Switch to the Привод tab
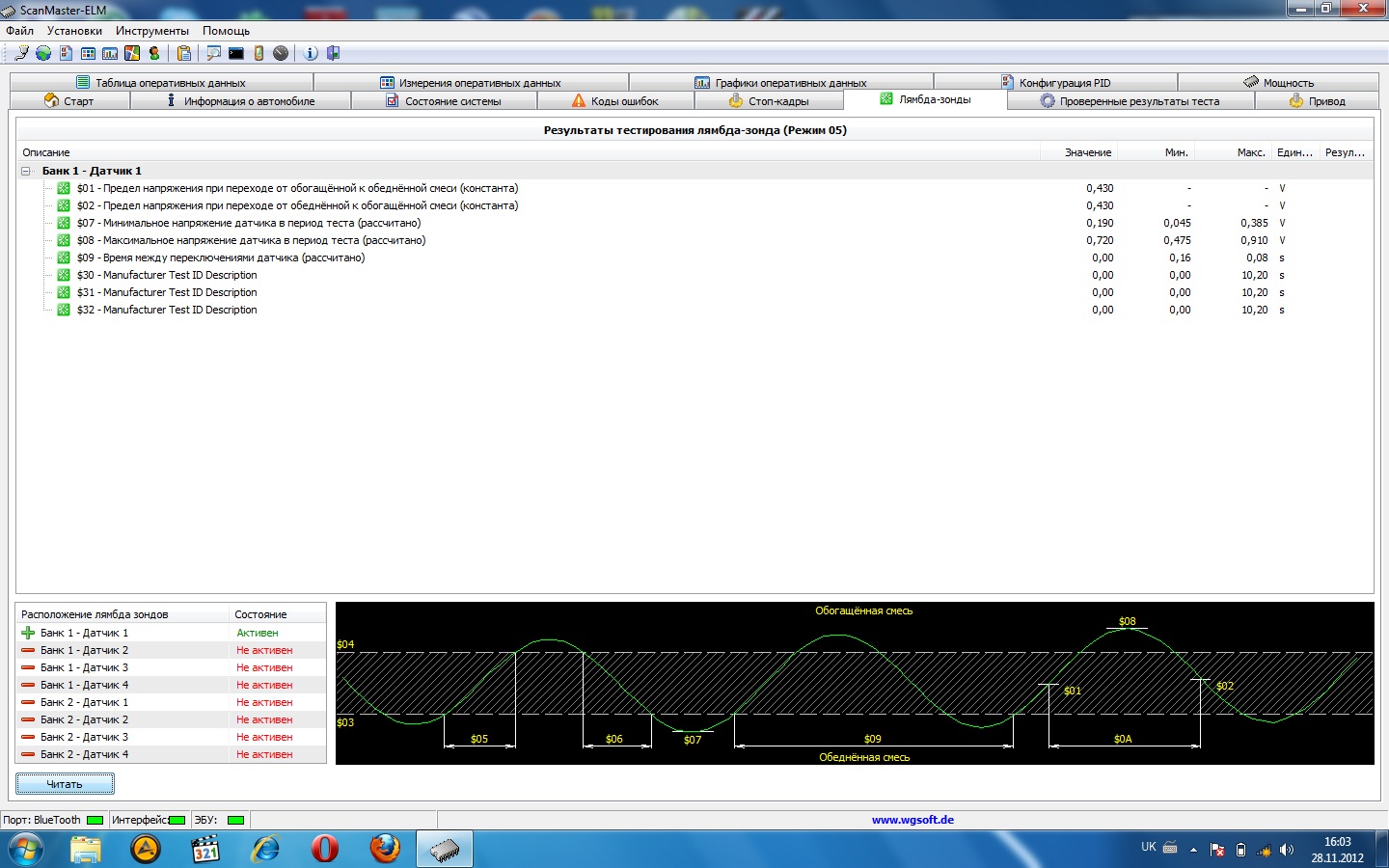This screenshot has height=868, width=1389. point(1317,100)
